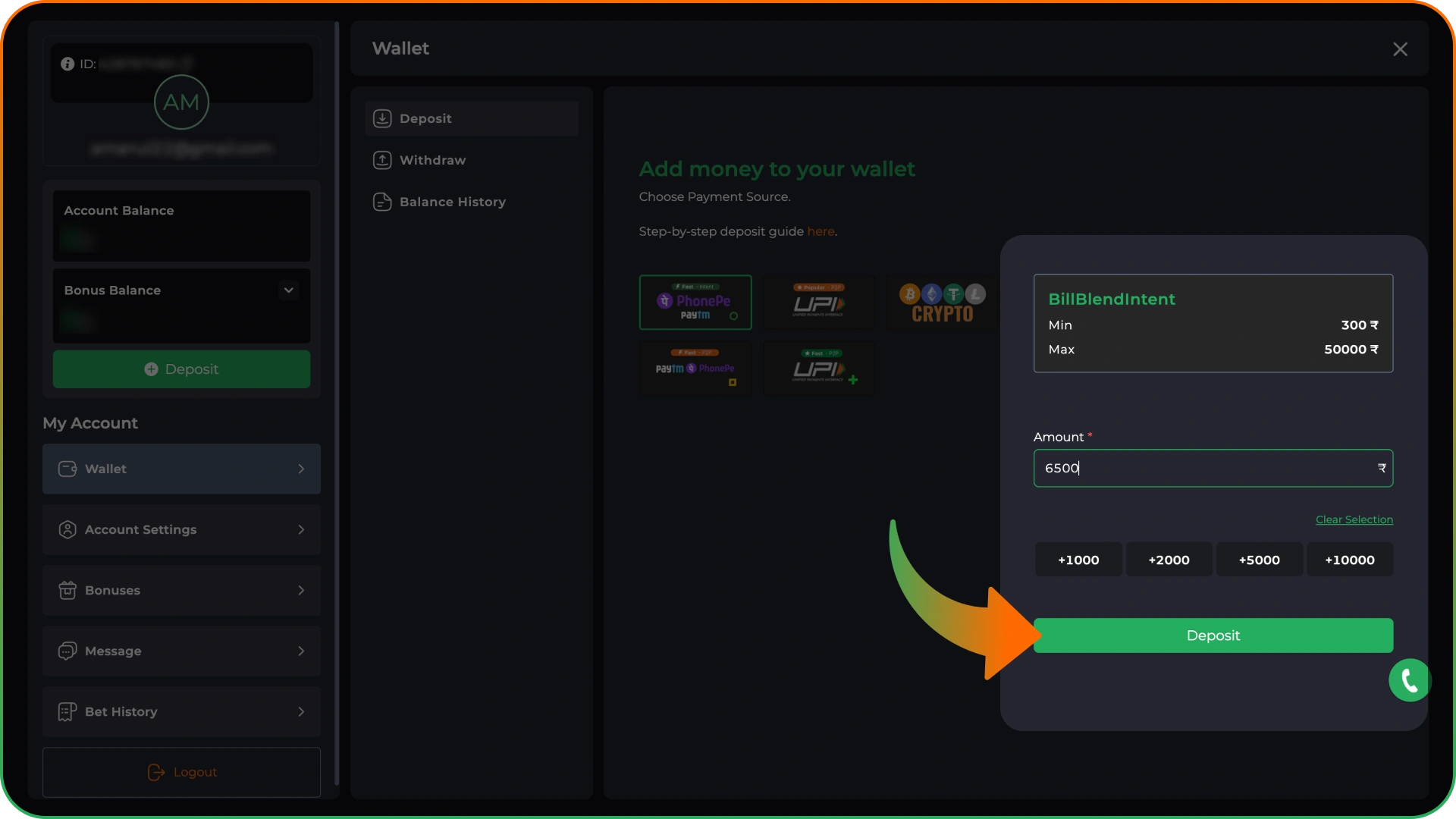Open the Bet History section
Image resolution: width=1456 pixels, height=819 pixels.
click(181, 711)
